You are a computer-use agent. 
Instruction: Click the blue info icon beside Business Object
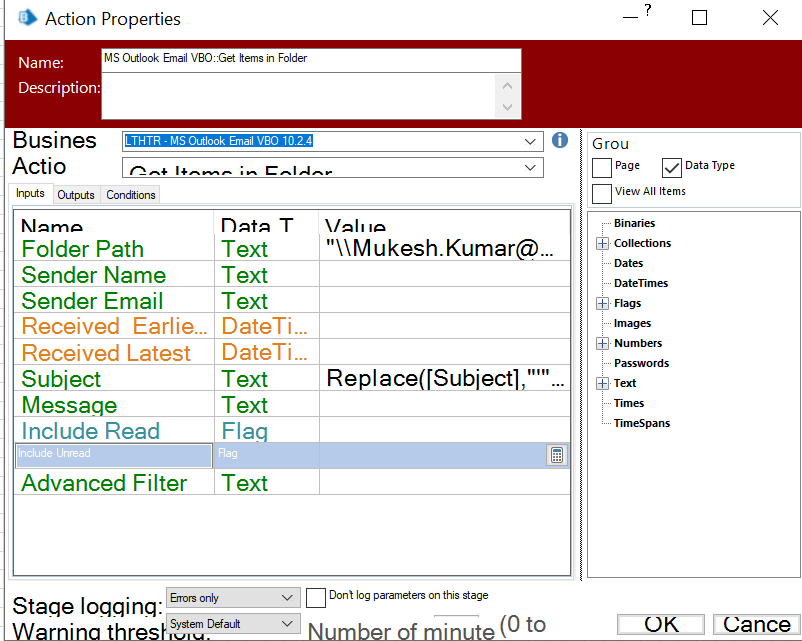tap(560, 140)
